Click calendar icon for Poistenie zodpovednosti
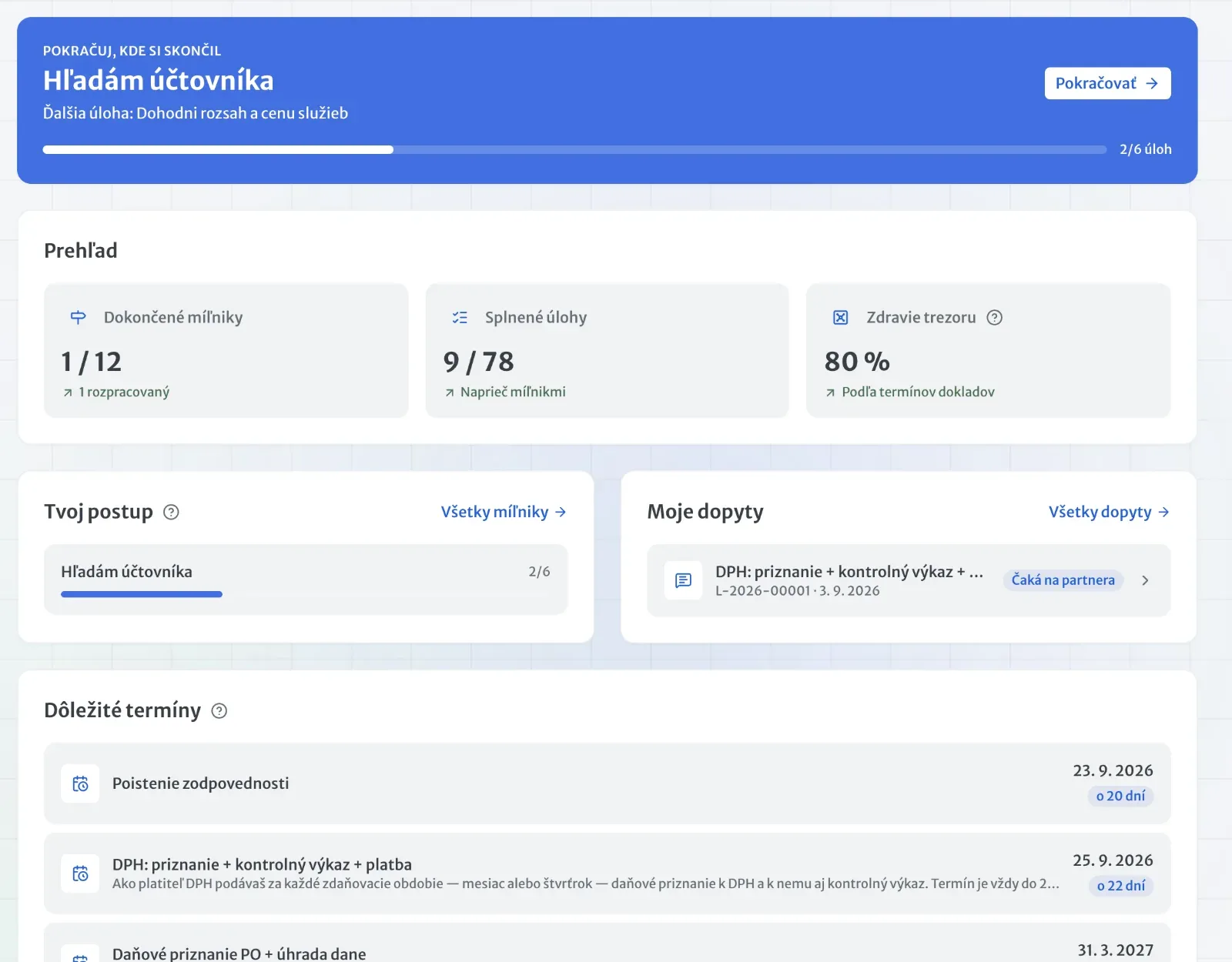Image resolution: width=1232 pixels, height=962 pixels. pos(80,783)
